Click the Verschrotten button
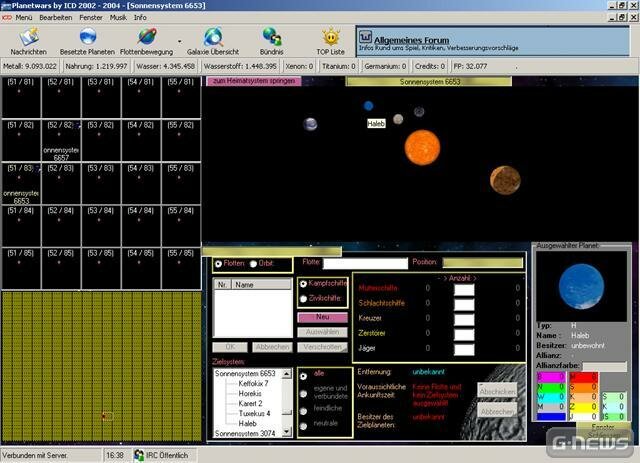This screenshot has width=640, height=463. pos(322,347)
